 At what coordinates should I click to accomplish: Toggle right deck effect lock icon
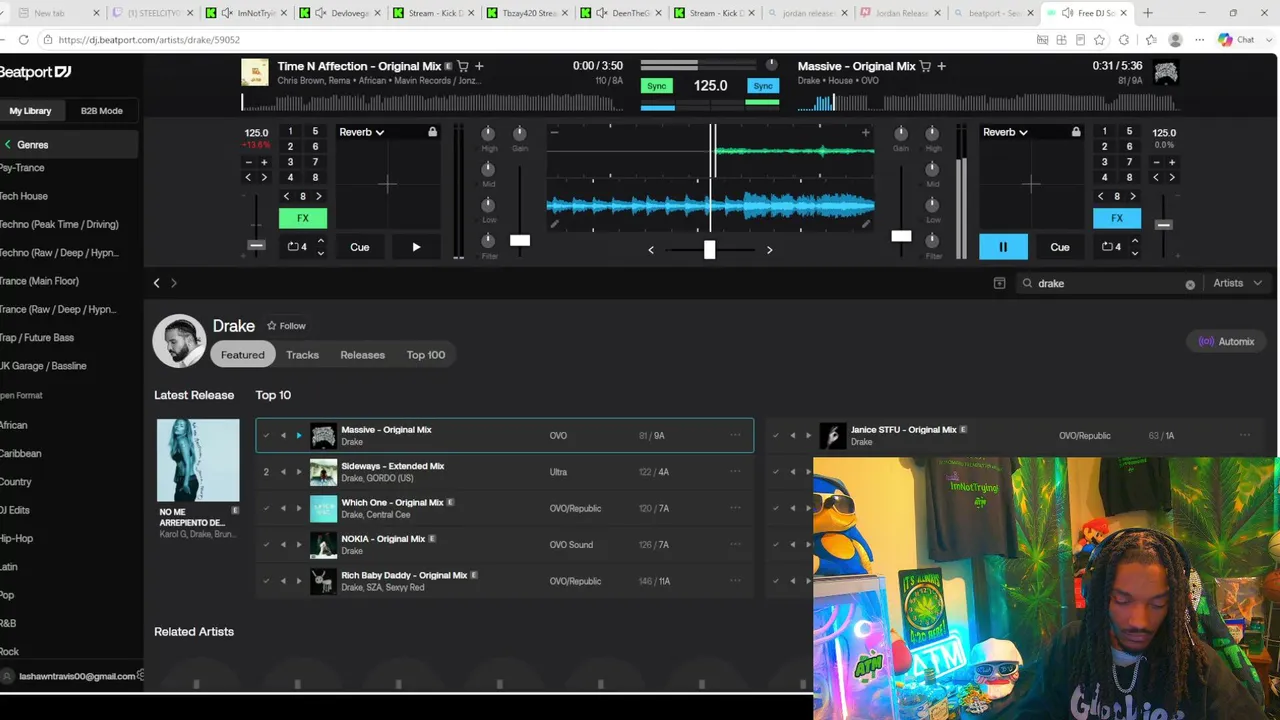tap(1076, 132)
